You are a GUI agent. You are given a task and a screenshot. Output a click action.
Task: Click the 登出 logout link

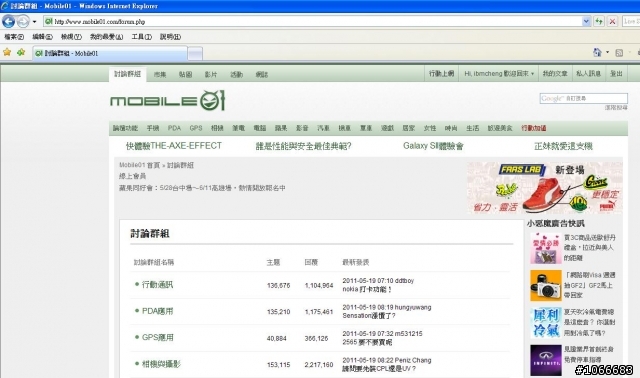coord(616,73)
